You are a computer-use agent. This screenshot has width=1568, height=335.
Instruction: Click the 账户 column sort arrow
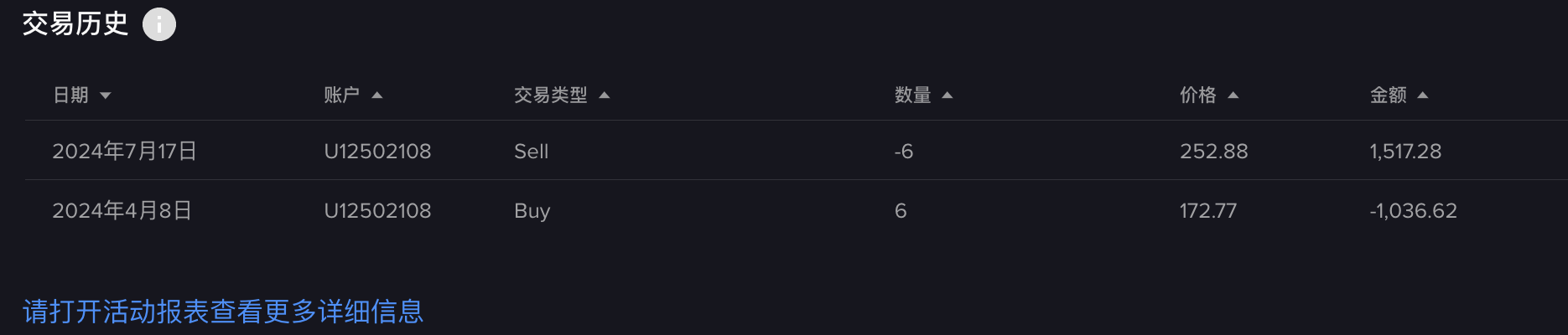377,95
